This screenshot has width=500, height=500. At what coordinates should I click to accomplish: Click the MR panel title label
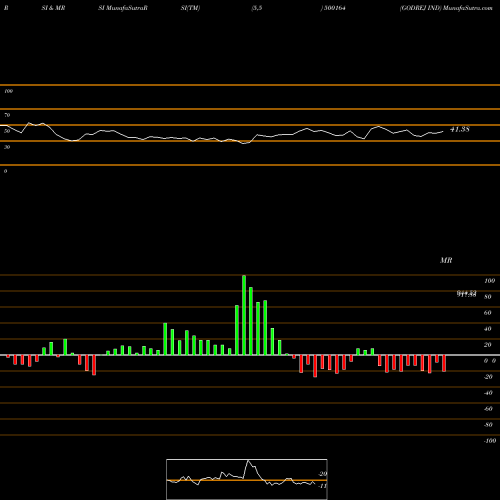pyautogui.click(x=446, y=260)
